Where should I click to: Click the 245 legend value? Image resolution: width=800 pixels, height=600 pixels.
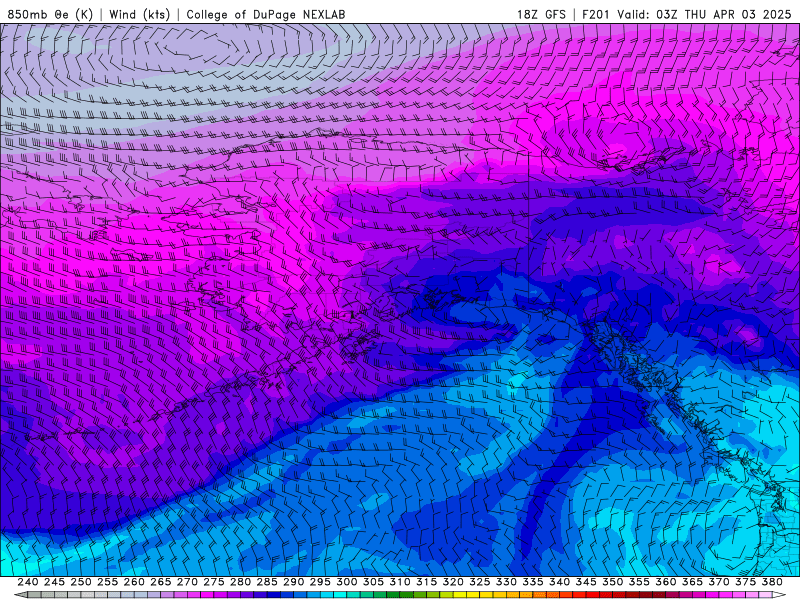tap(55, 582)
